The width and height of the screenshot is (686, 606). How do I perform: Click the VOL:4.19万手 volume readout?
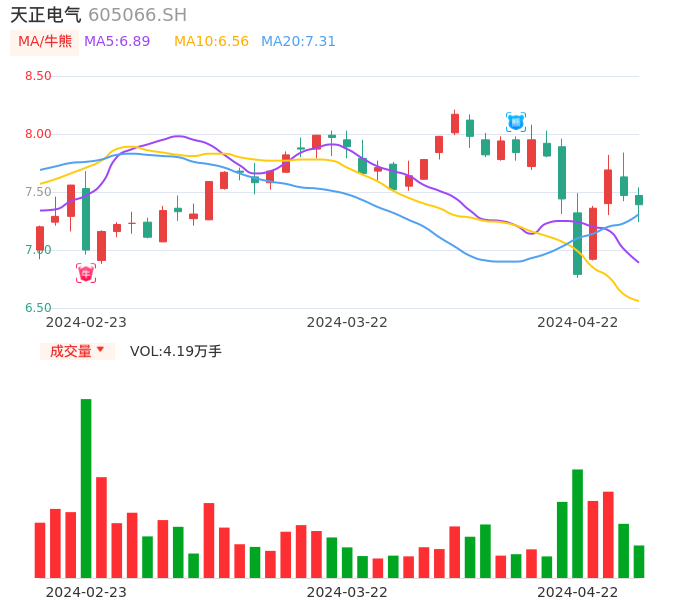[x=176, y=351]
